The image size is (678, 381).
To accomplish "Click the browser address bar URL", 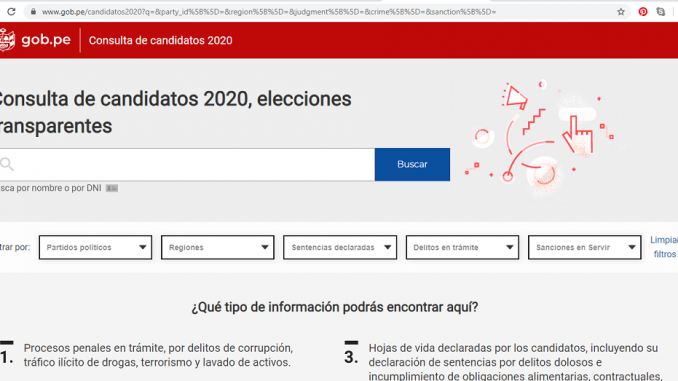I will click(x=269, y=12).
